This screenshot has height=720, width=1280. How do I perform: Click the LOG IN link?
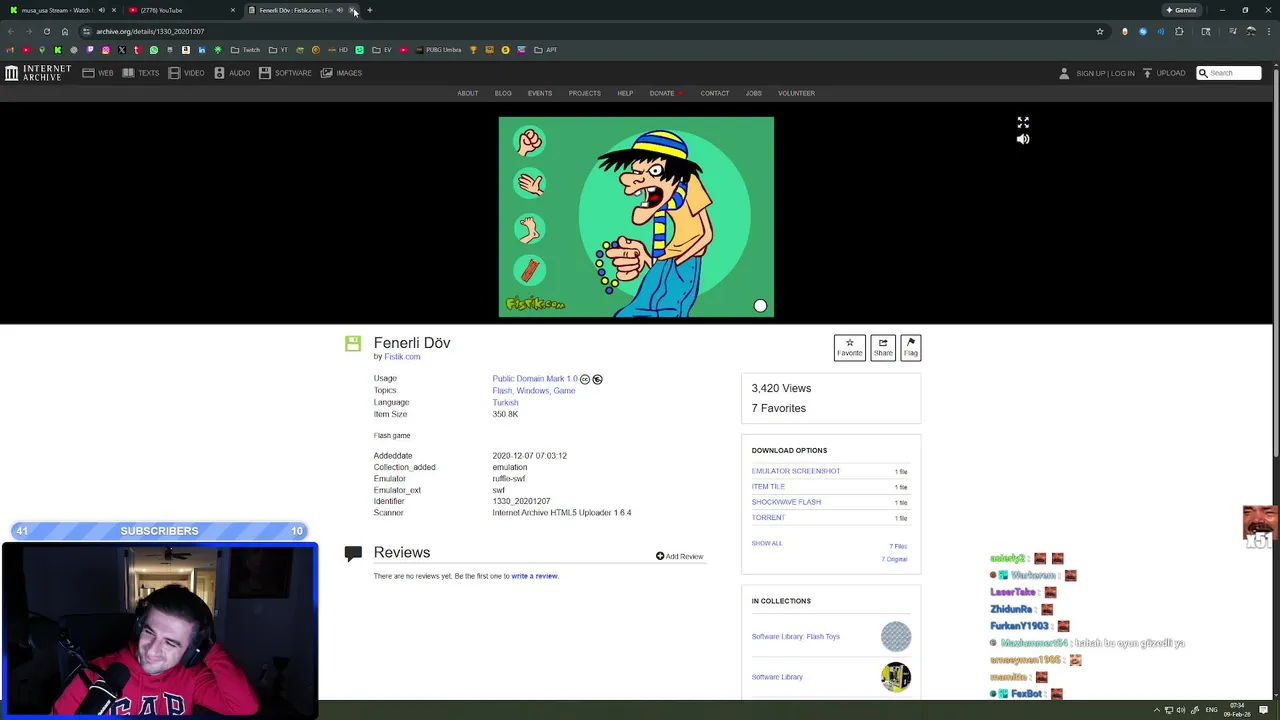pyautogui.click(x=1123, y=73)
